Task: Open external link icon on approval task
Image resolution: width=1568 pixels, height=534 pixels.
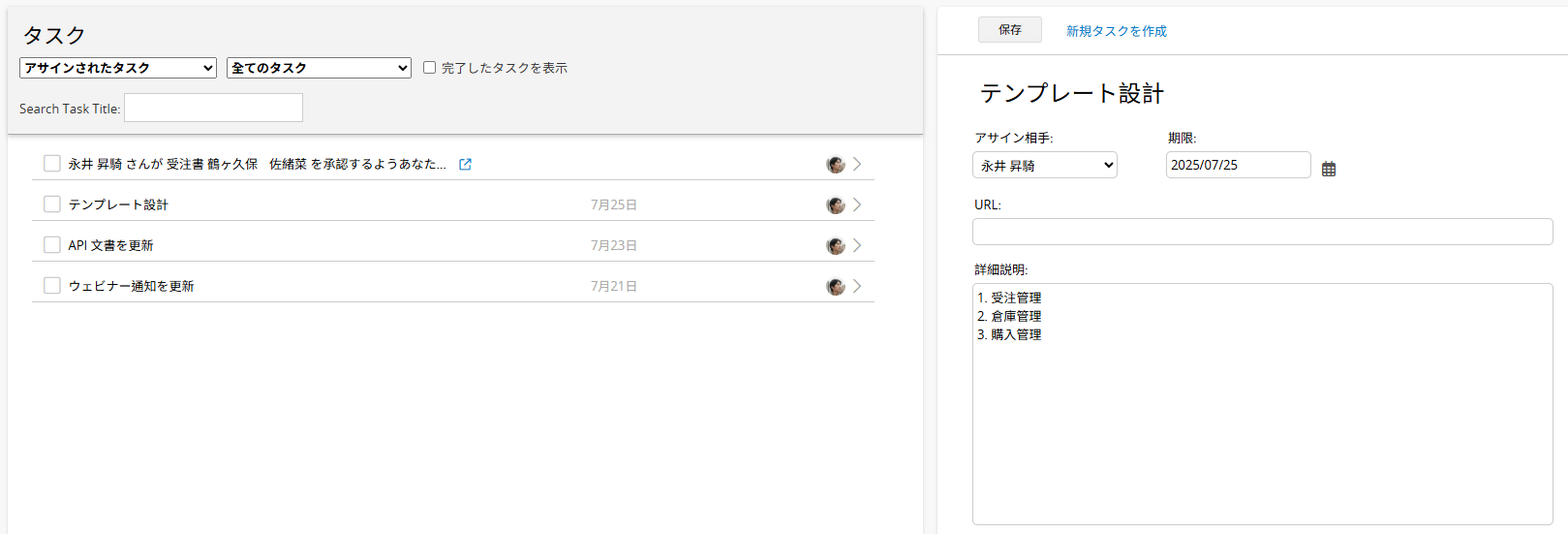Action: click(x=465, y=165)
